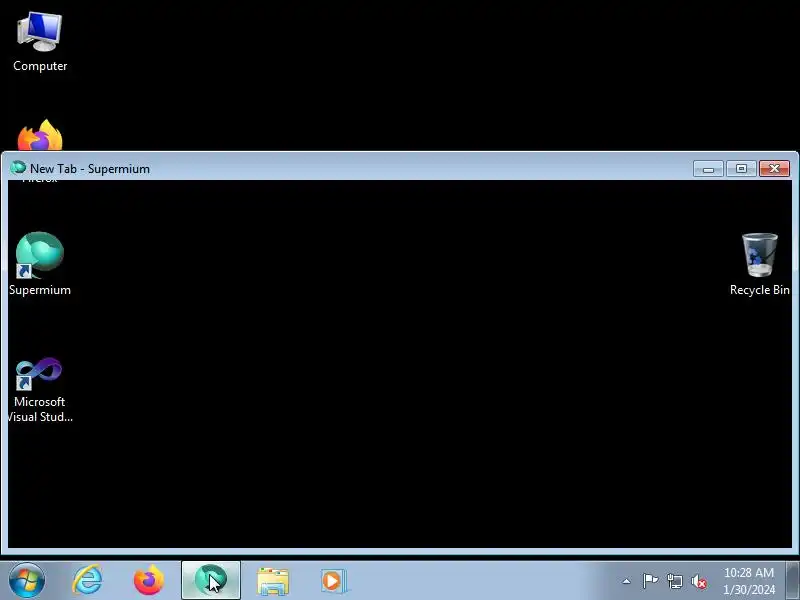This screenshot has width=800, height=600.
Task: Select the Firefox desktop shortcut icon
Action: (x=40, y=135)
